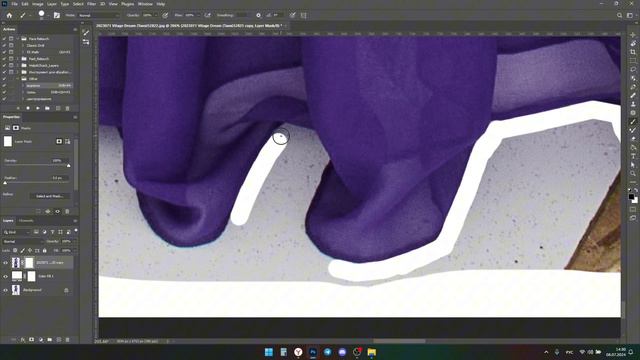Toggle pressure for opacity in the options bar

coord(165,16)
